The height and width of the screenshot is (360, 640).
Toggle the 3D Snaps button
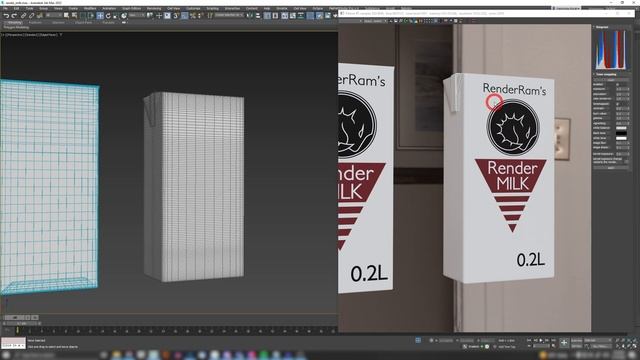pyautogui.click(x=176, y=16)
